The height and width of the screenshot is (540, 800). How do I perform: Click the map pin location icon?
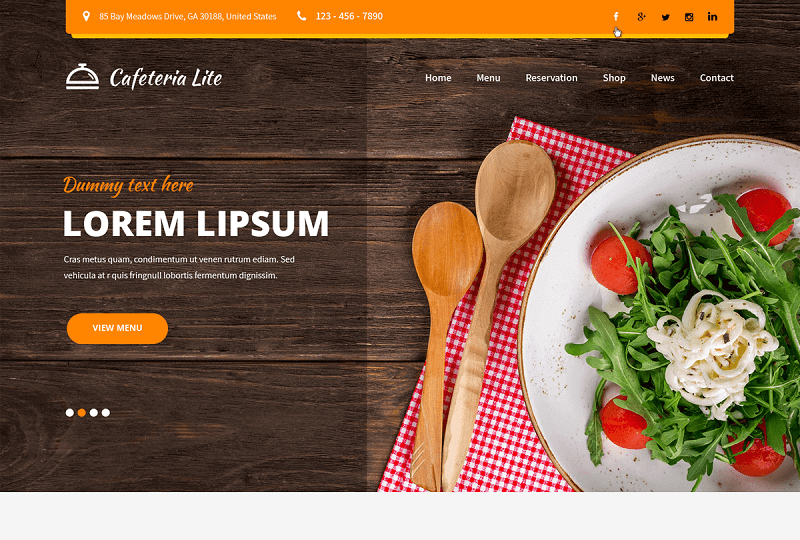(86, 16)
